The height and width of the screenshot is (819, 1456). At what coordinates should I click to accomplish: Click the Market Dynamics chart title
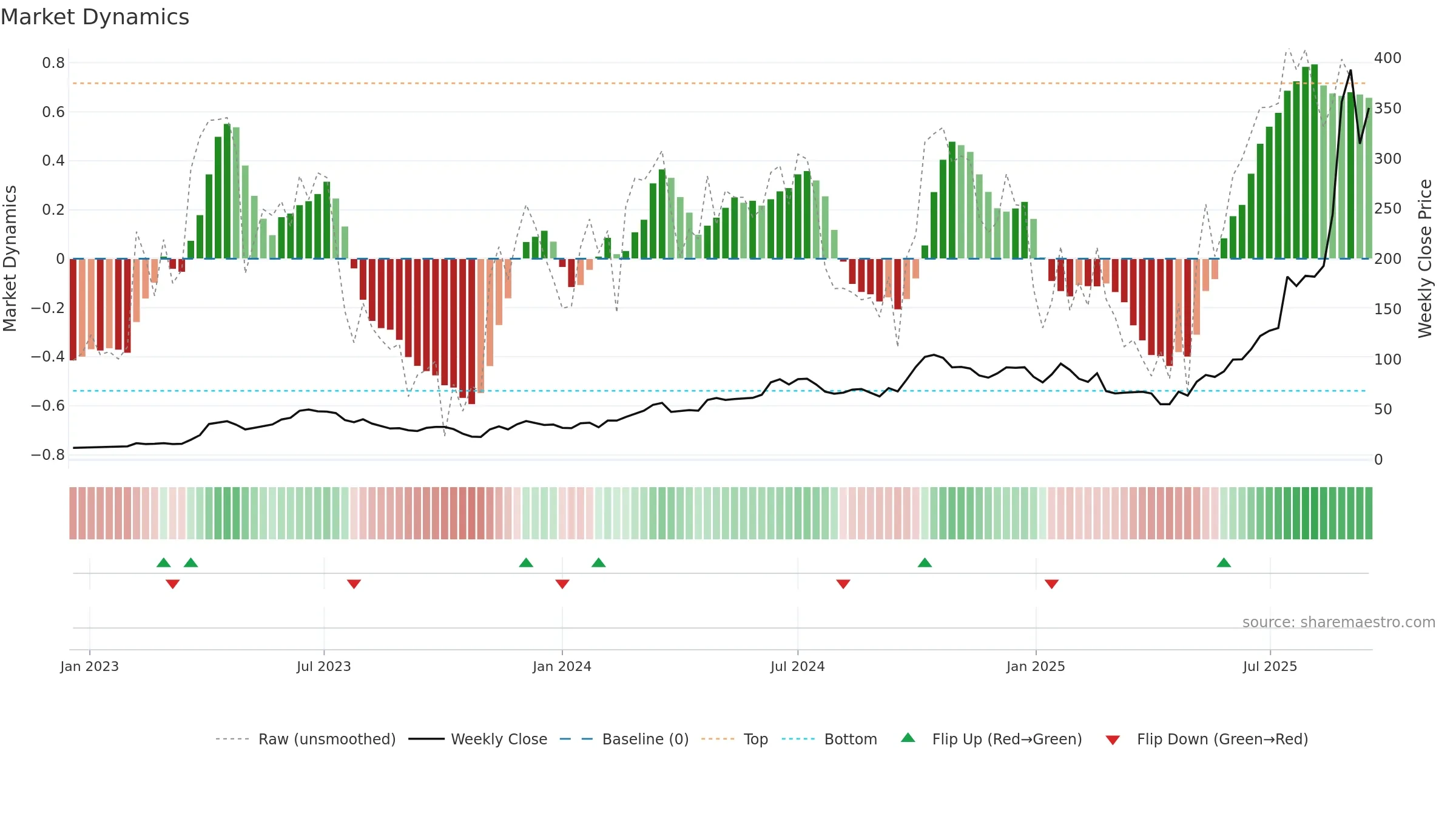pos(95,17)
